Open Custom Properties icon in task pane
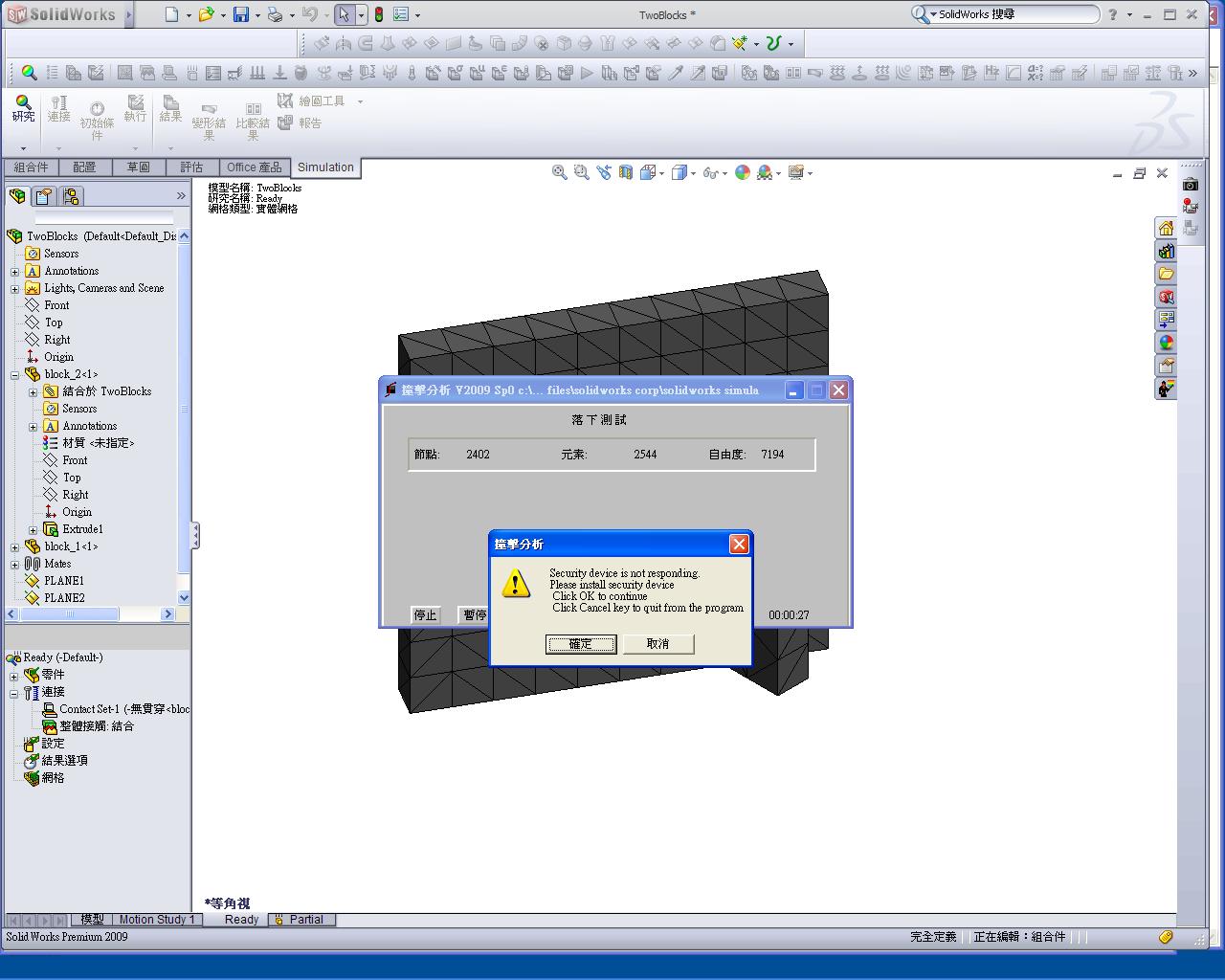Viewport: 1225px width, 980px height. click(x=1166, y=366)
